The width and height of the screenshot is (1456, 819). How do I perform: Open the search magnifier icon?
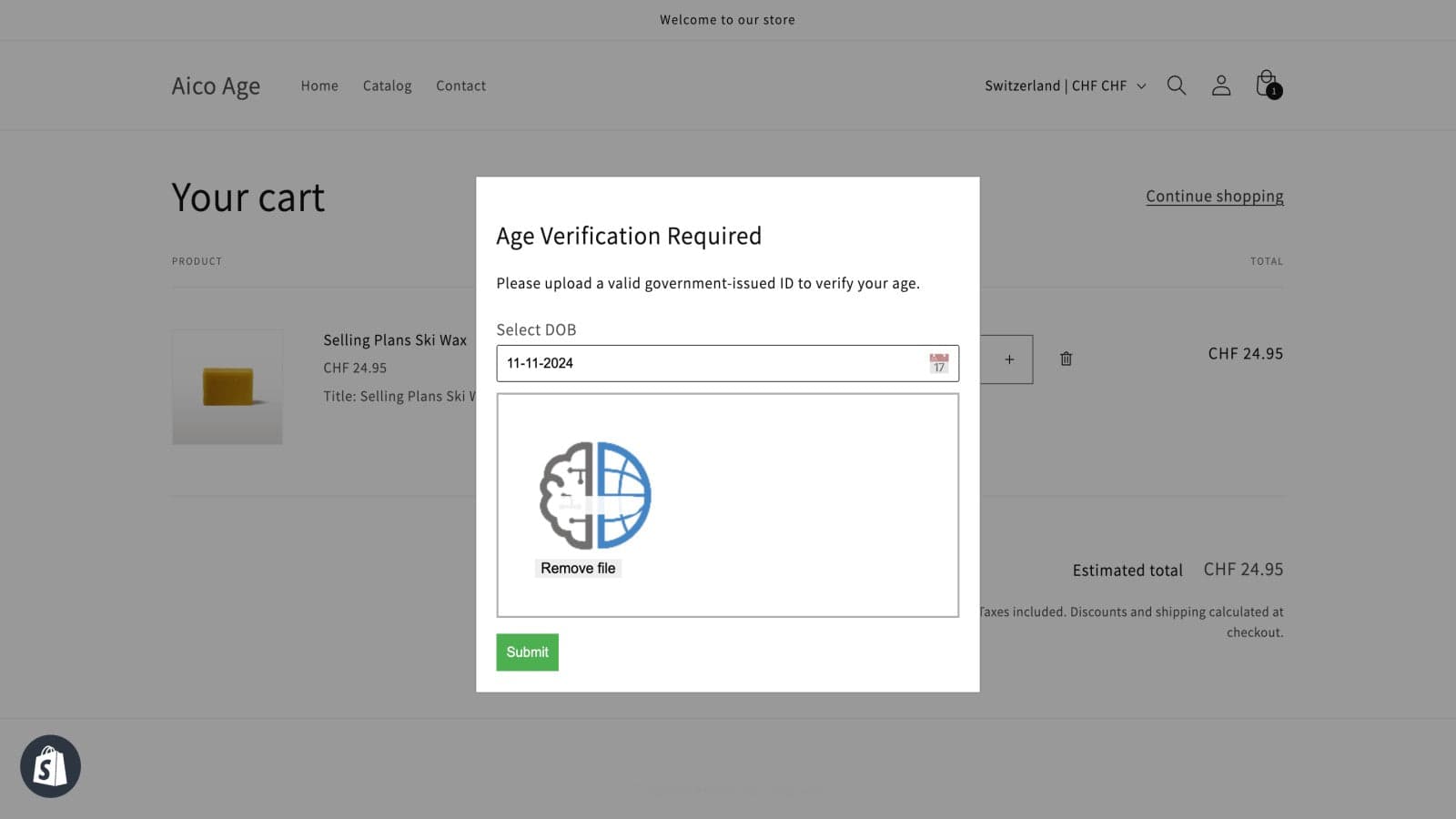click(1176, 86)
